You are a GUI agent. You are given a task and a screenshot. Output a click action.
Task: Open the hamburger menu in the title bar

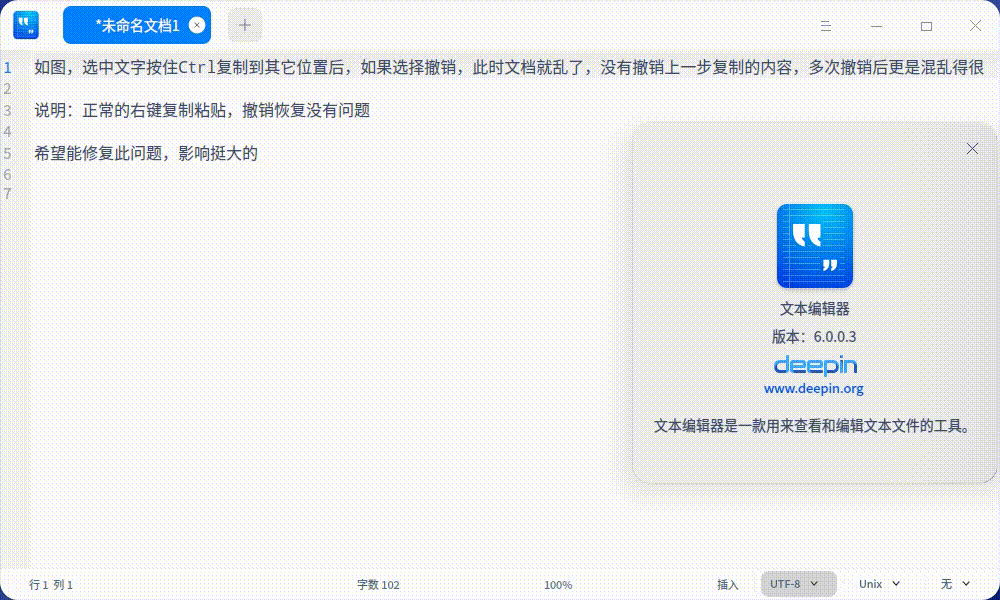(825, 25)
